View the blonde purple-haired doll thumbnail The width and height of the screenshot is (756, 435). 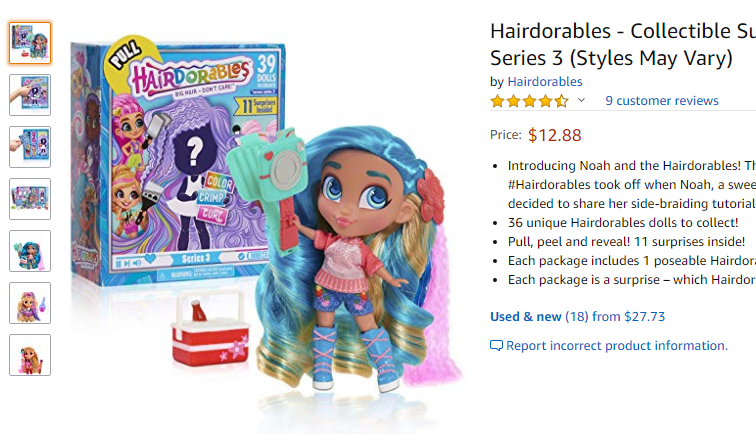(x=30, y=303)
